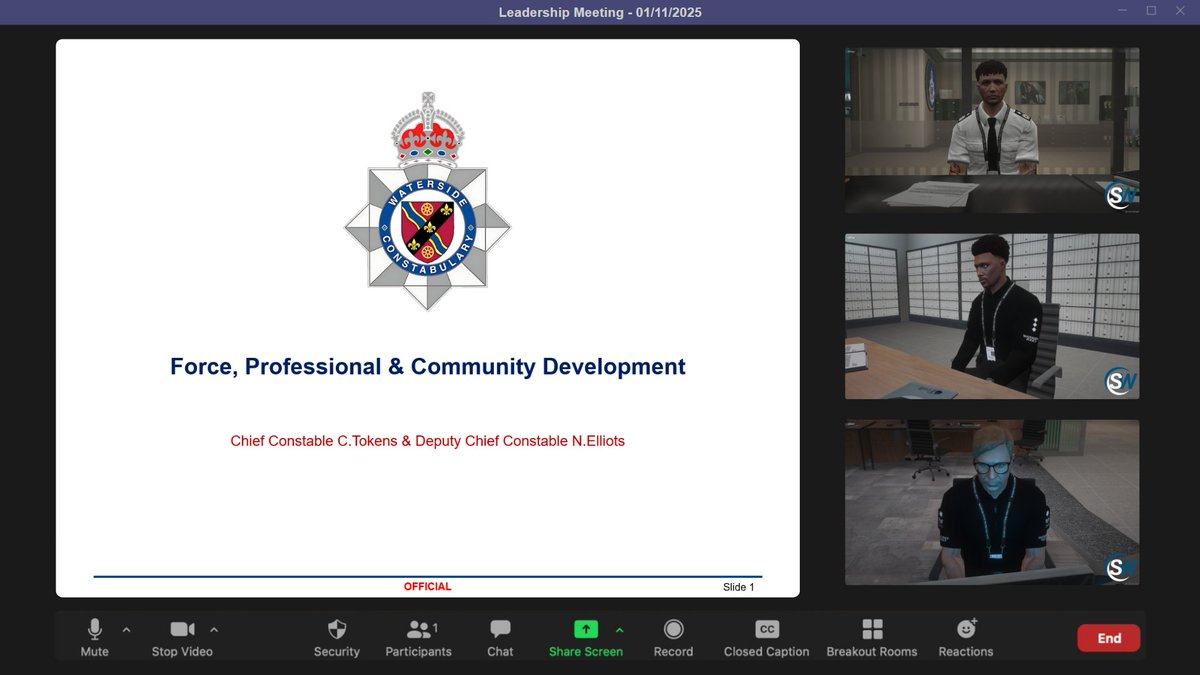The image size is (1200, 675).
Task: Open the Chat panel
Action: click(499, 637)
